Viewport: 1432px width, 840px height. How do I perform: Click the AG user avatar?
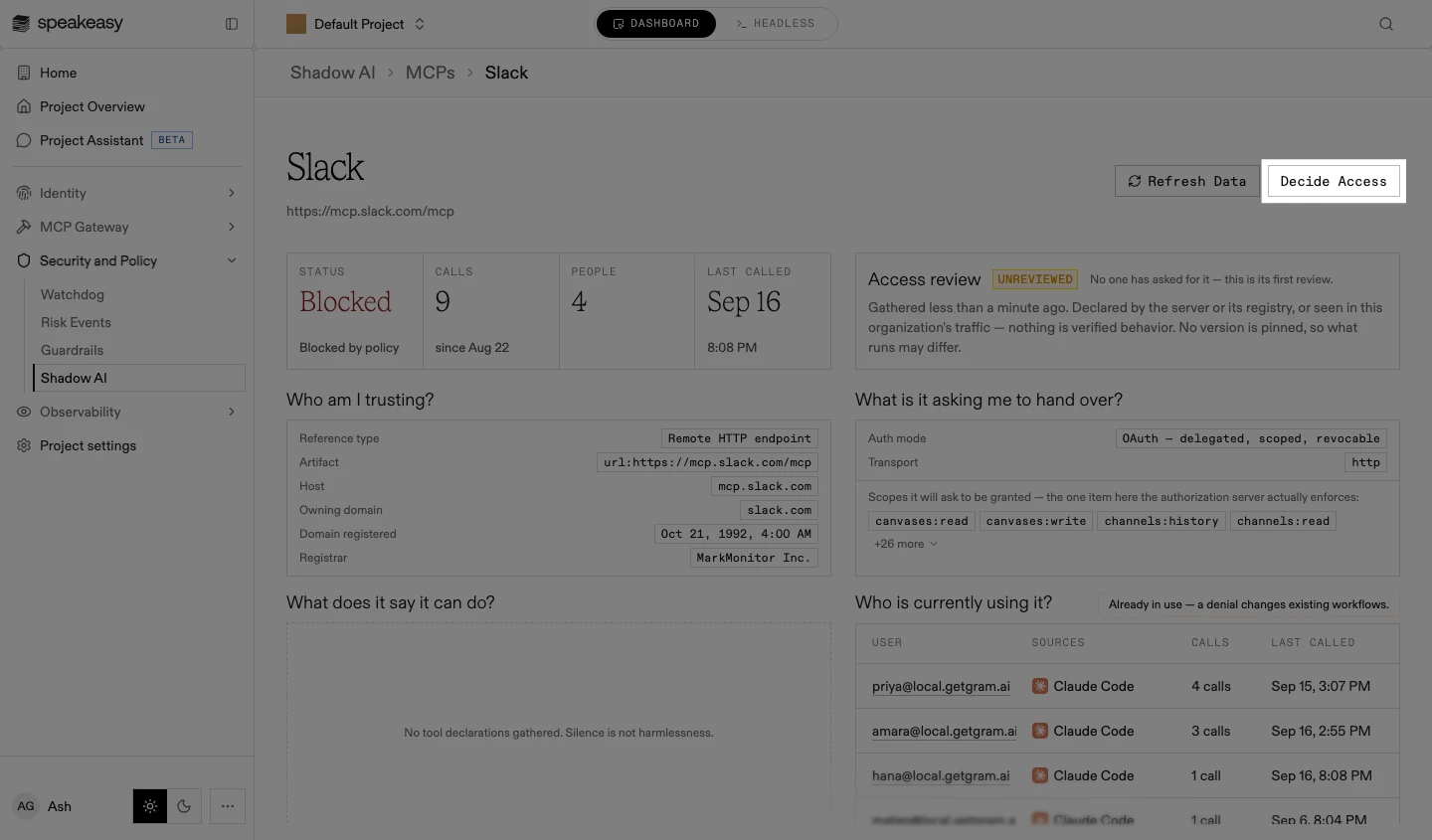pyautogui.click(x=26, y=806)
